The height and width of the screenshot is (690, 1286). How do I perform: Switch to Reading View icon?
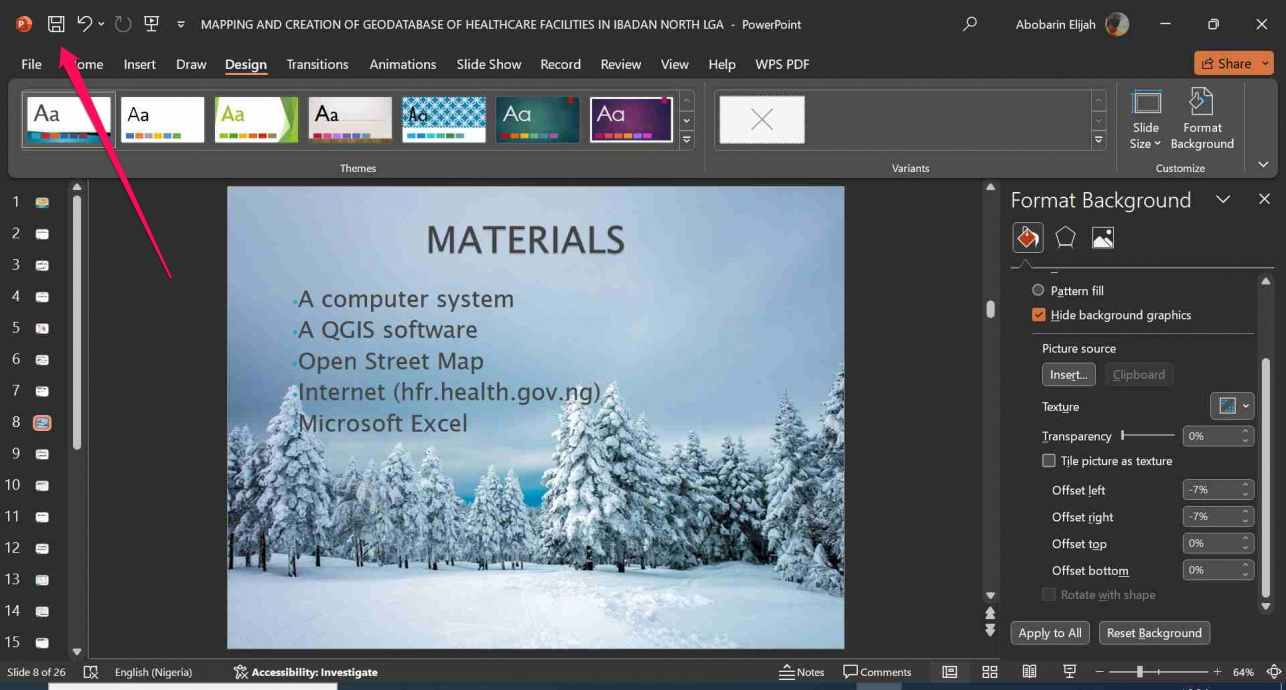(x=1029, y=672)
